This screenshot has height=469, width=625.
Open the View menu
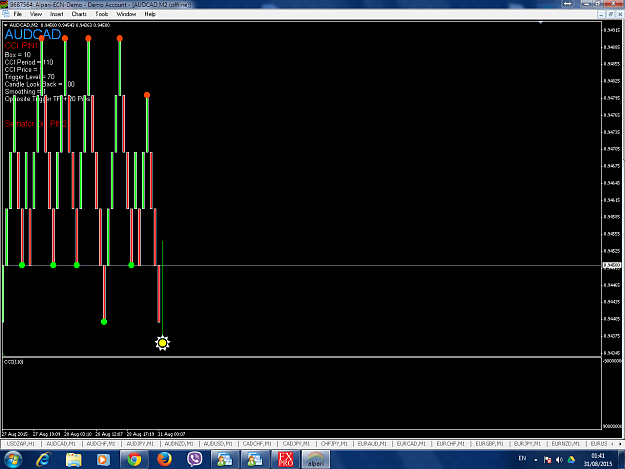click(x=35, y=14)
